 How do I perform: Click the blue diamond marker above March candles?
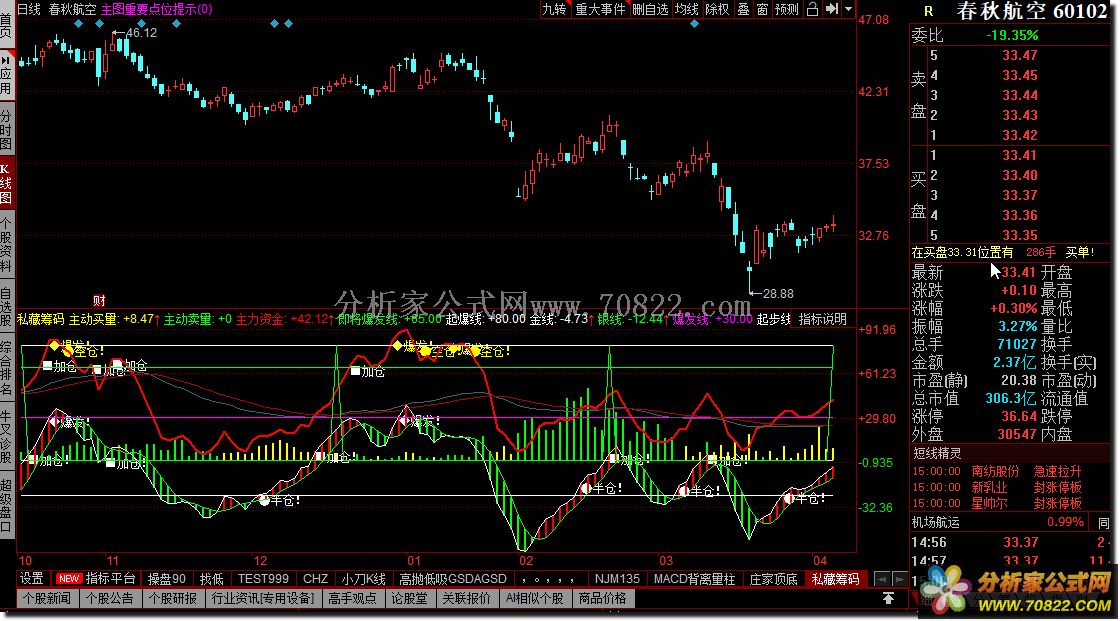tap(694, 24)
